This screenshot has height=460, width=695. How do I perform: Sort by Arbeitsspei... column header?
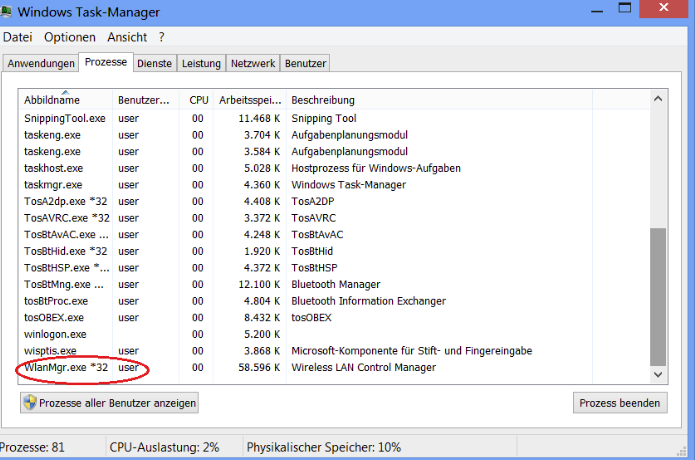(x=250, y=100)
